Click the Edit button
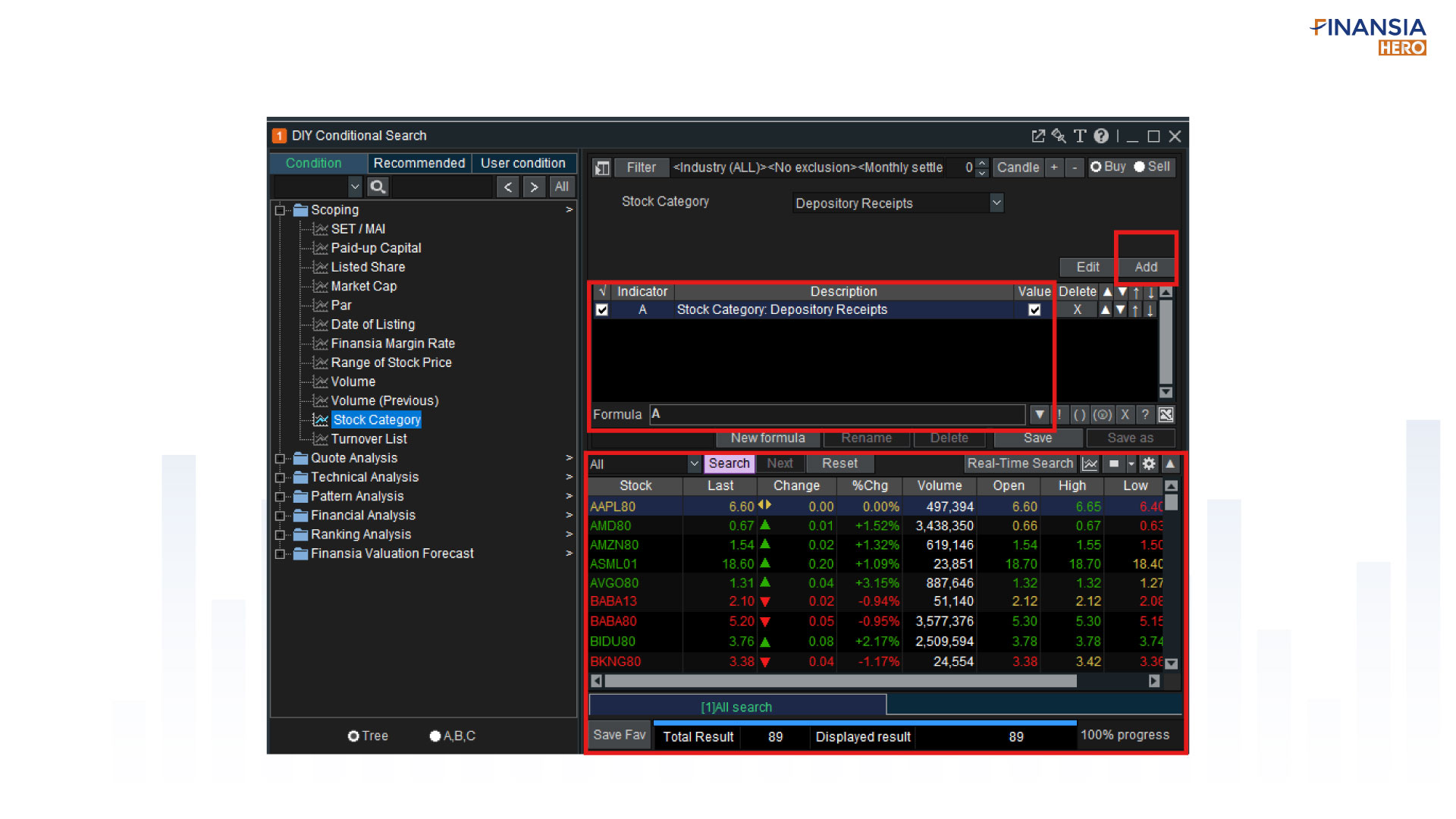 [1088, 267]
